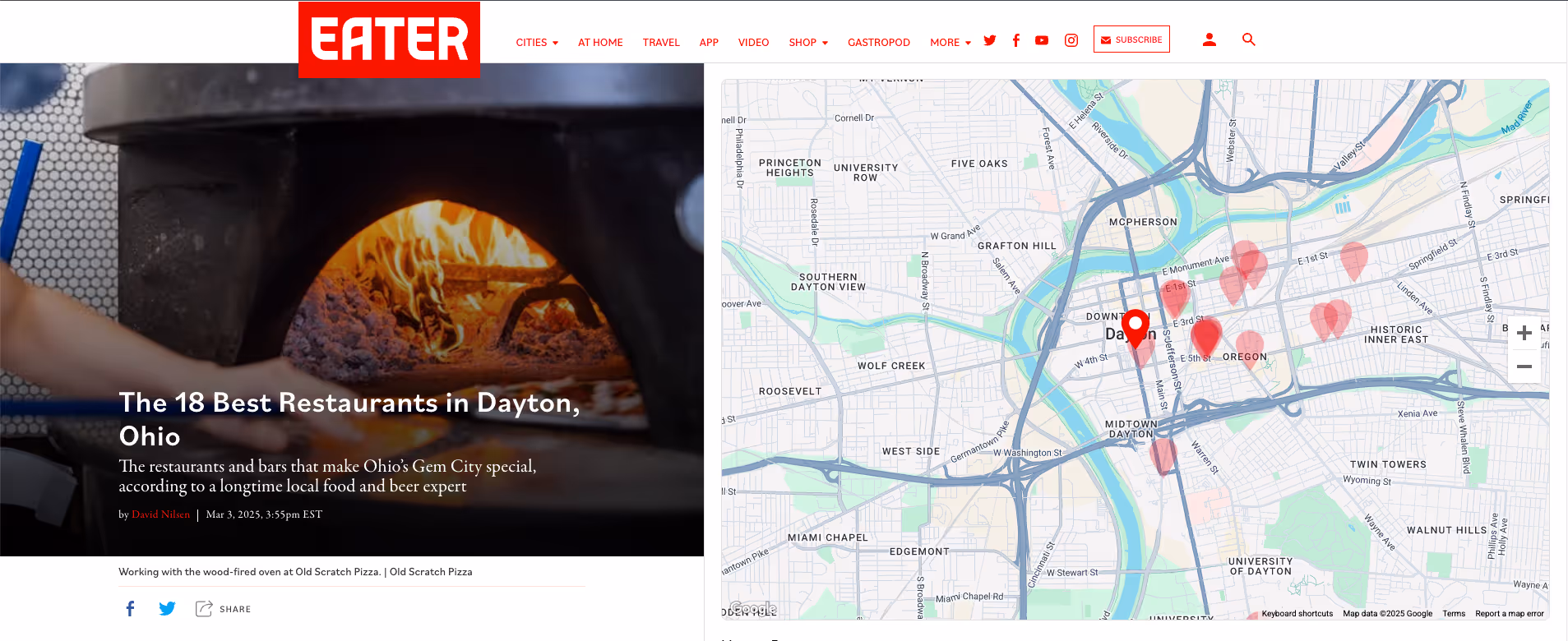The width and height of the screenshot is (1568, 641).
Task: Expand the Shop dropdown menu
Action: [x=808, y=43]
